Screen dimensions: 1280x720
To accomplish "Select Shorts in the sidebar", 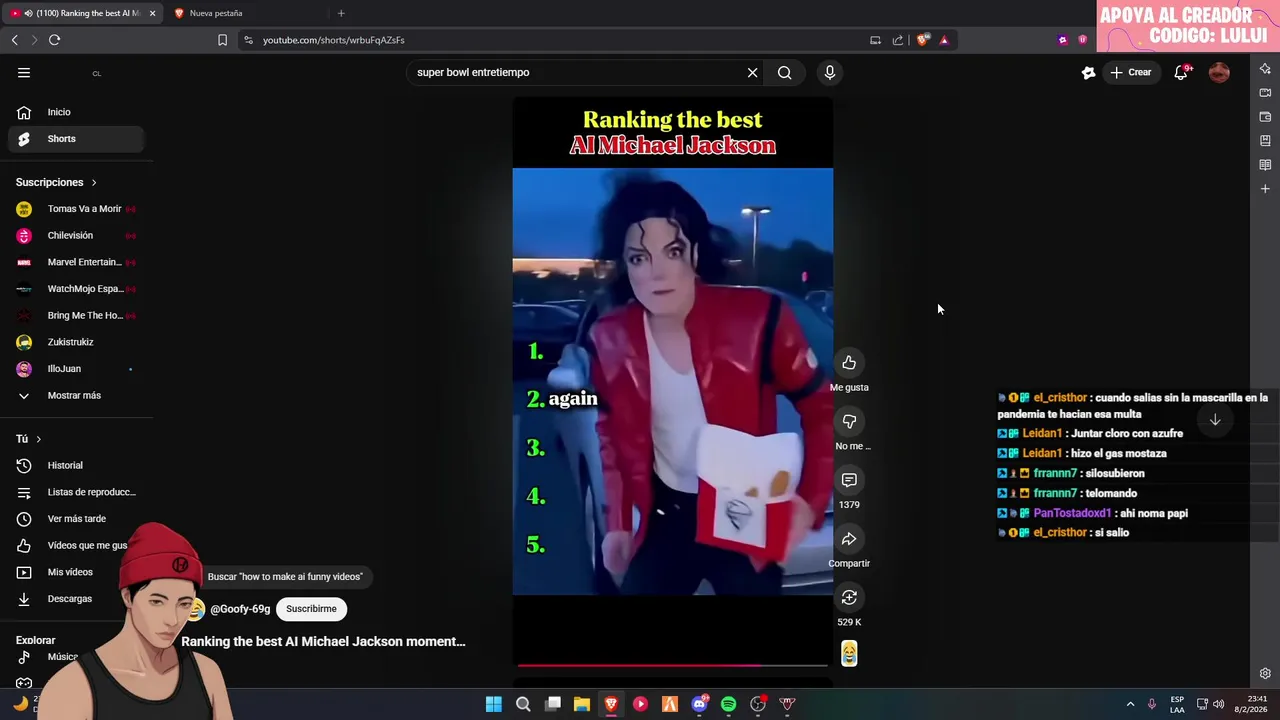I will [x=76, y=139].
